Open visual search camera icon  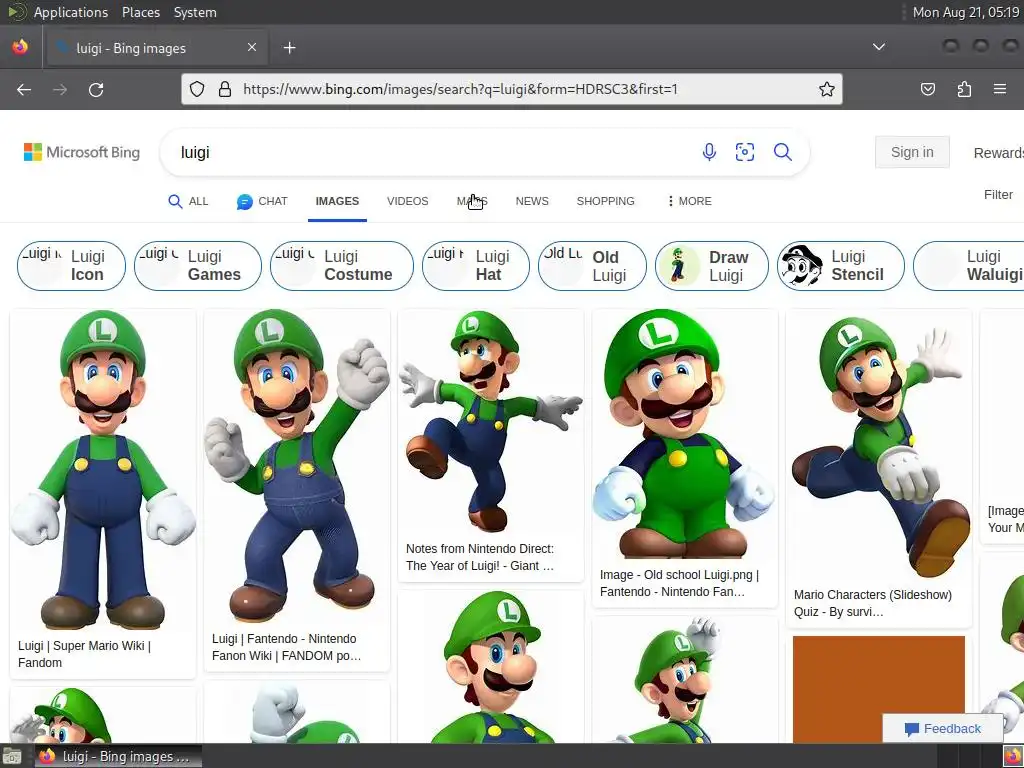[745, 152]
